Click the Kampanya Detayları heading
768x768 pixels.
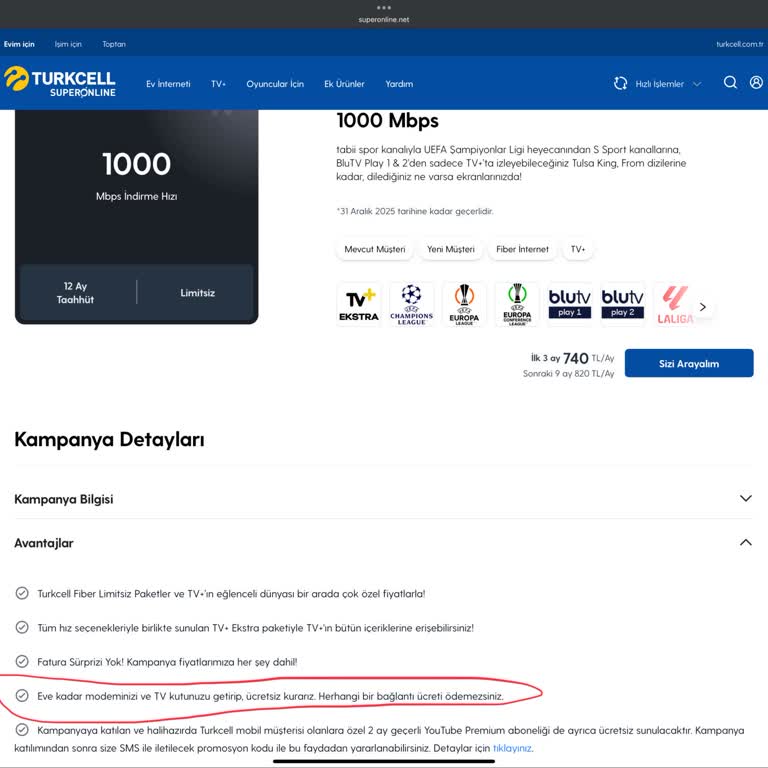click(109, 439)
